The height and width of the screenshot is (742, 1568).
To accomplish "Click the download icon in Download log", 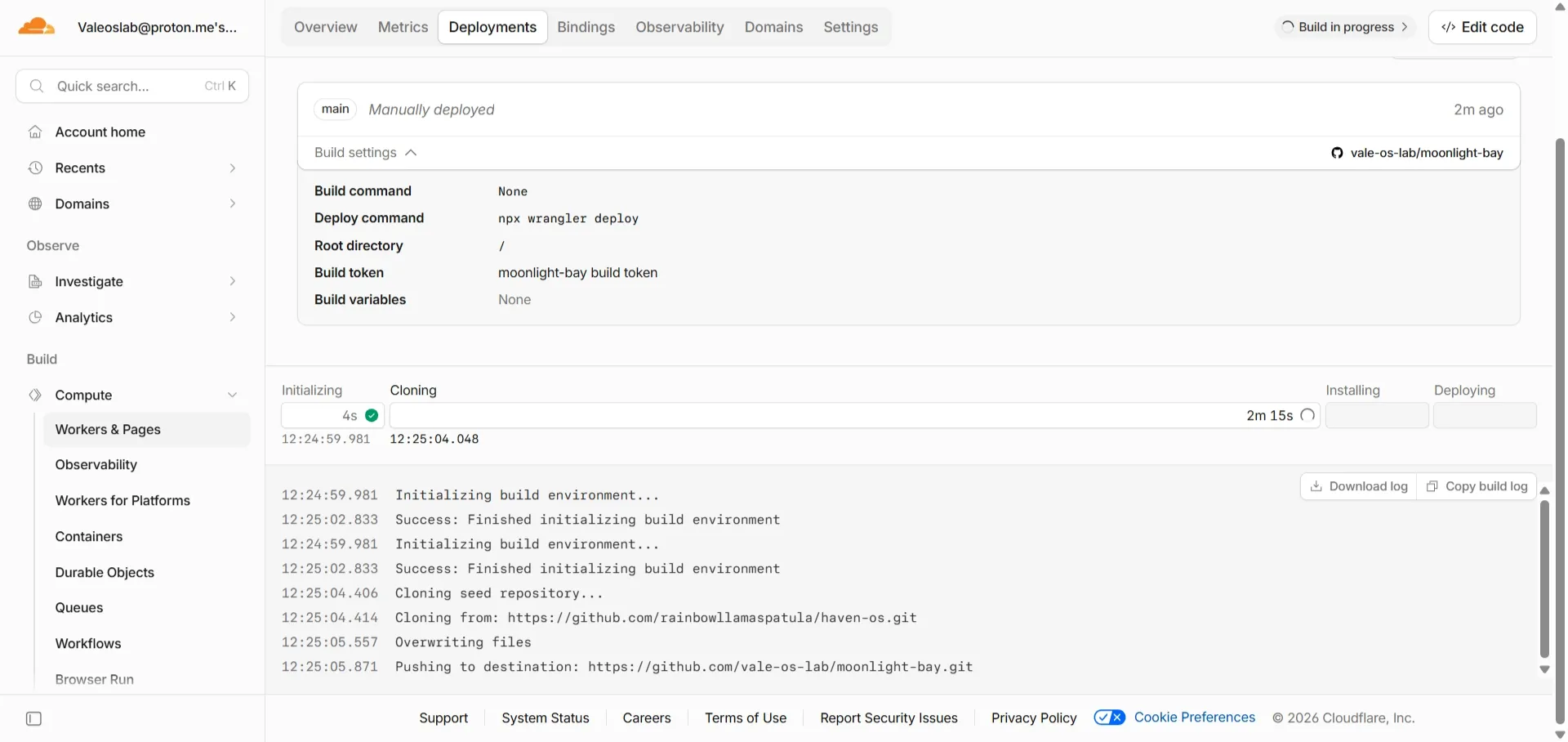I will [1316, 486].
